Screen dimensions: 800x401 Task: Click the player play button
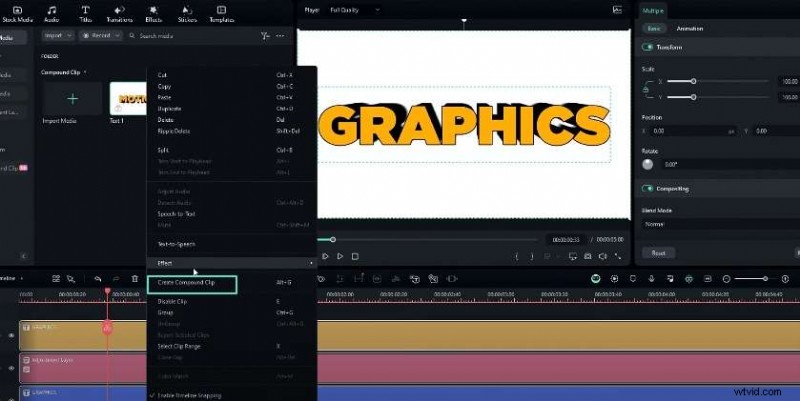pos(340,256)
